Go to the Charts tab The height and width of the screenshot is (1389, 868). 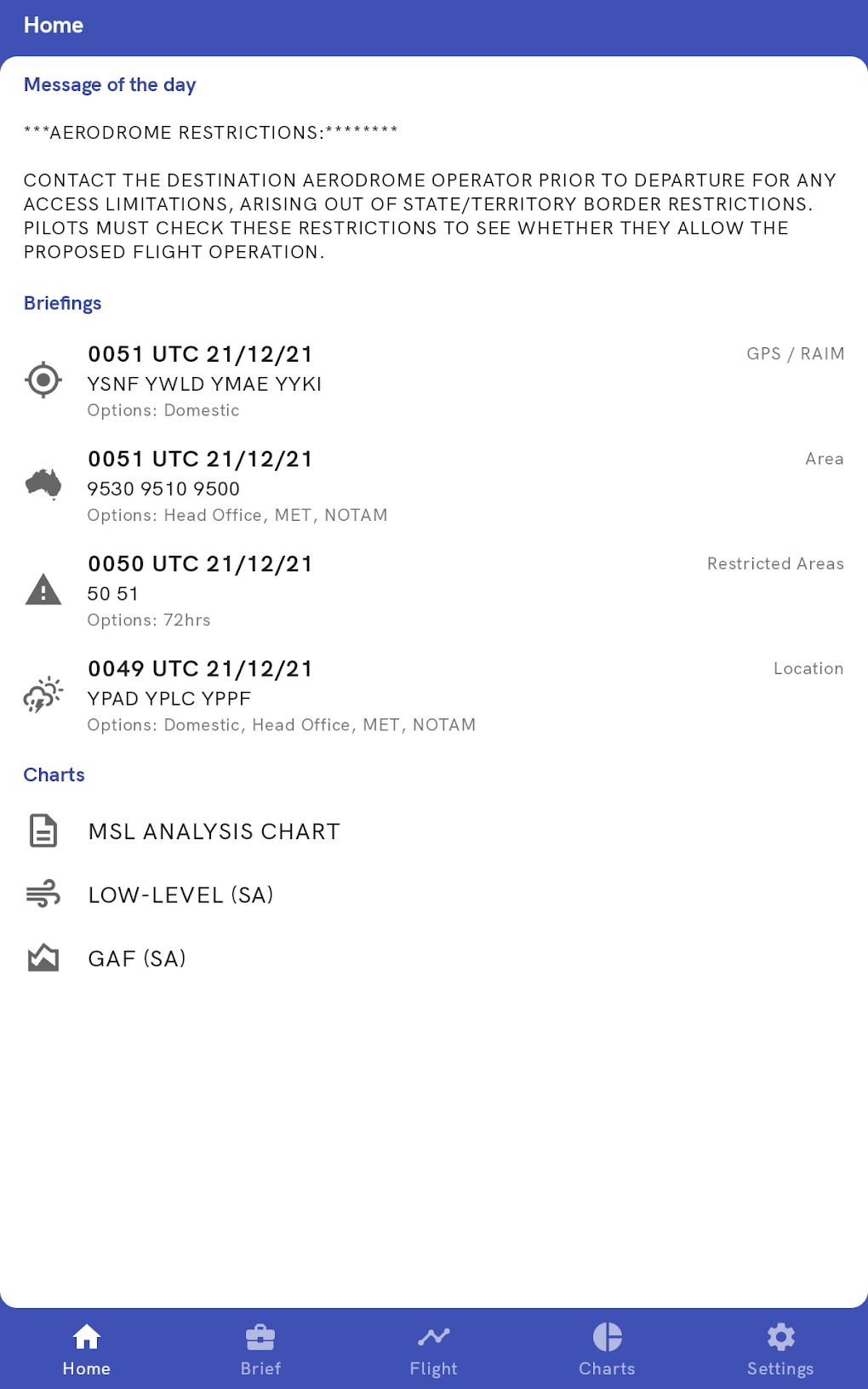pos(607,1349)
